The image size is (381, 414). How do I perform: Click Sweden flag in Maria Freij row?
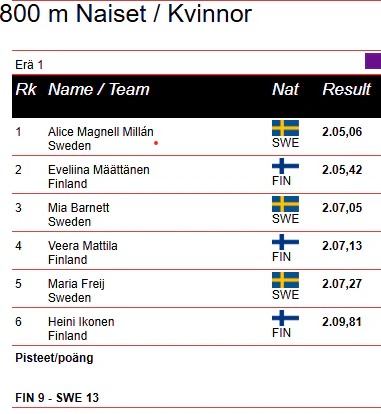(285, 280)
